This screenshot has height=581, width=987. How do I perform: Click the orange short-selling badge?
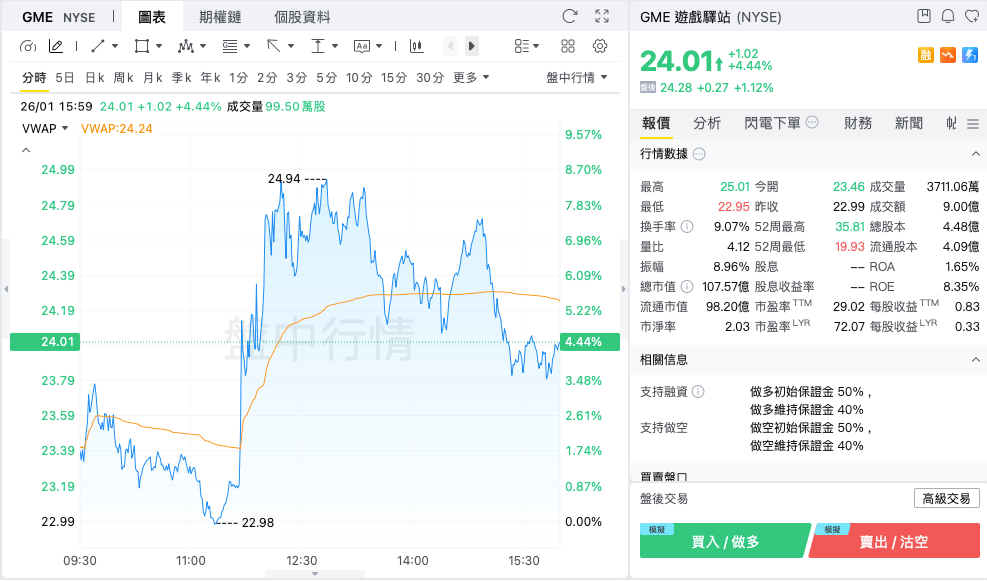pos(947,55)
